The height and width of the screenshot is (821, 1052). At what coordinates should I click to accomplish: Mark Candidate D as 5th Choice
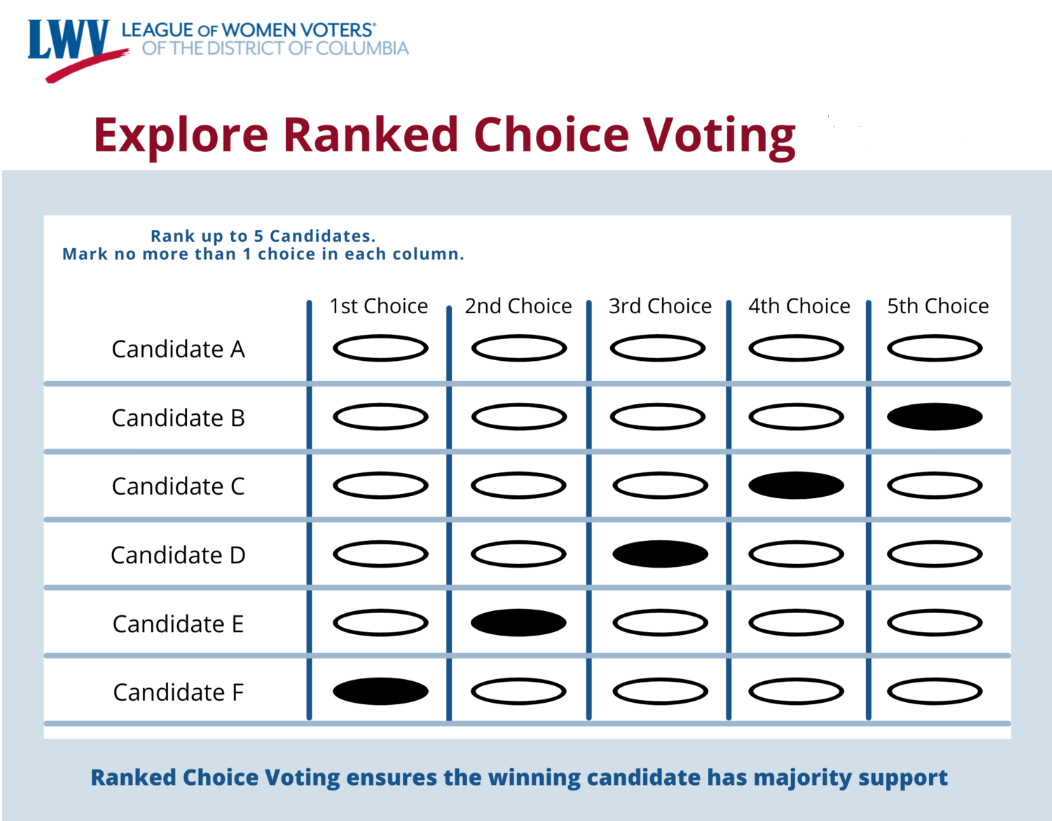935,554
